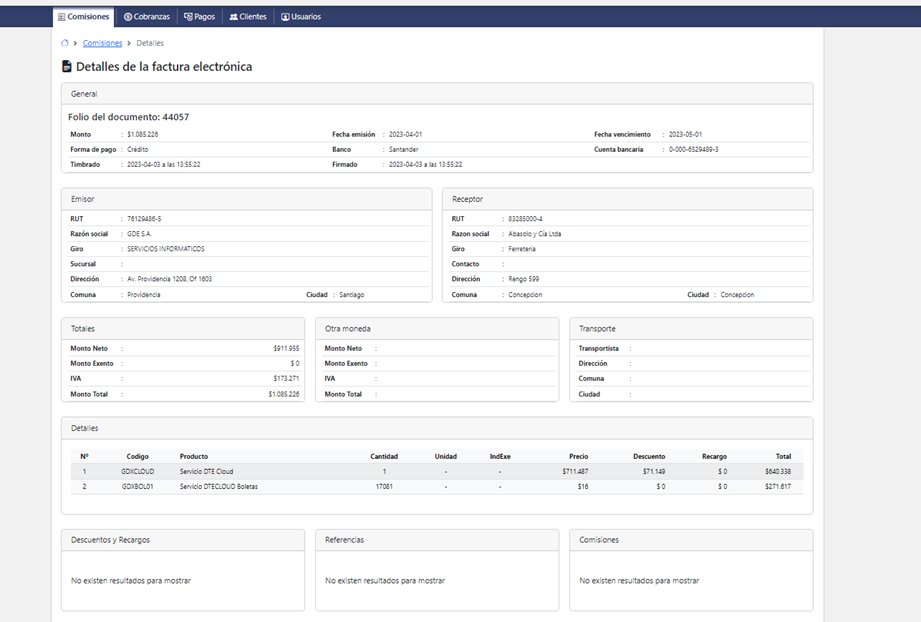Select the Servicio DTE Cloud table row
The width and height of the screenshot is (921, 622).
(205, 471)
